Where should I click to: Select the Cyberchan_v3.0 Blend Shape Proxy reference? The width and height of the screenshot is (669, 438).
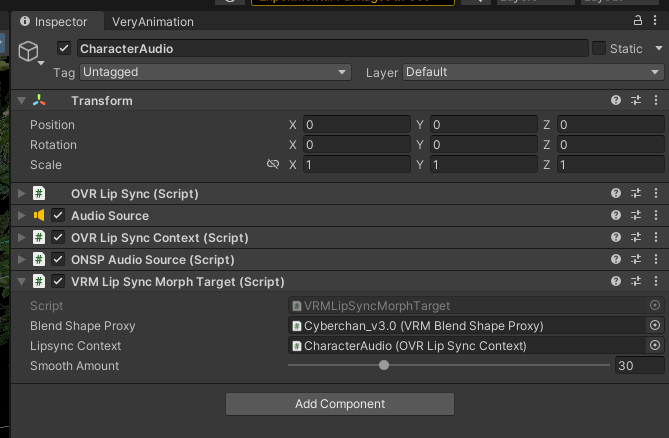point(467,326)
